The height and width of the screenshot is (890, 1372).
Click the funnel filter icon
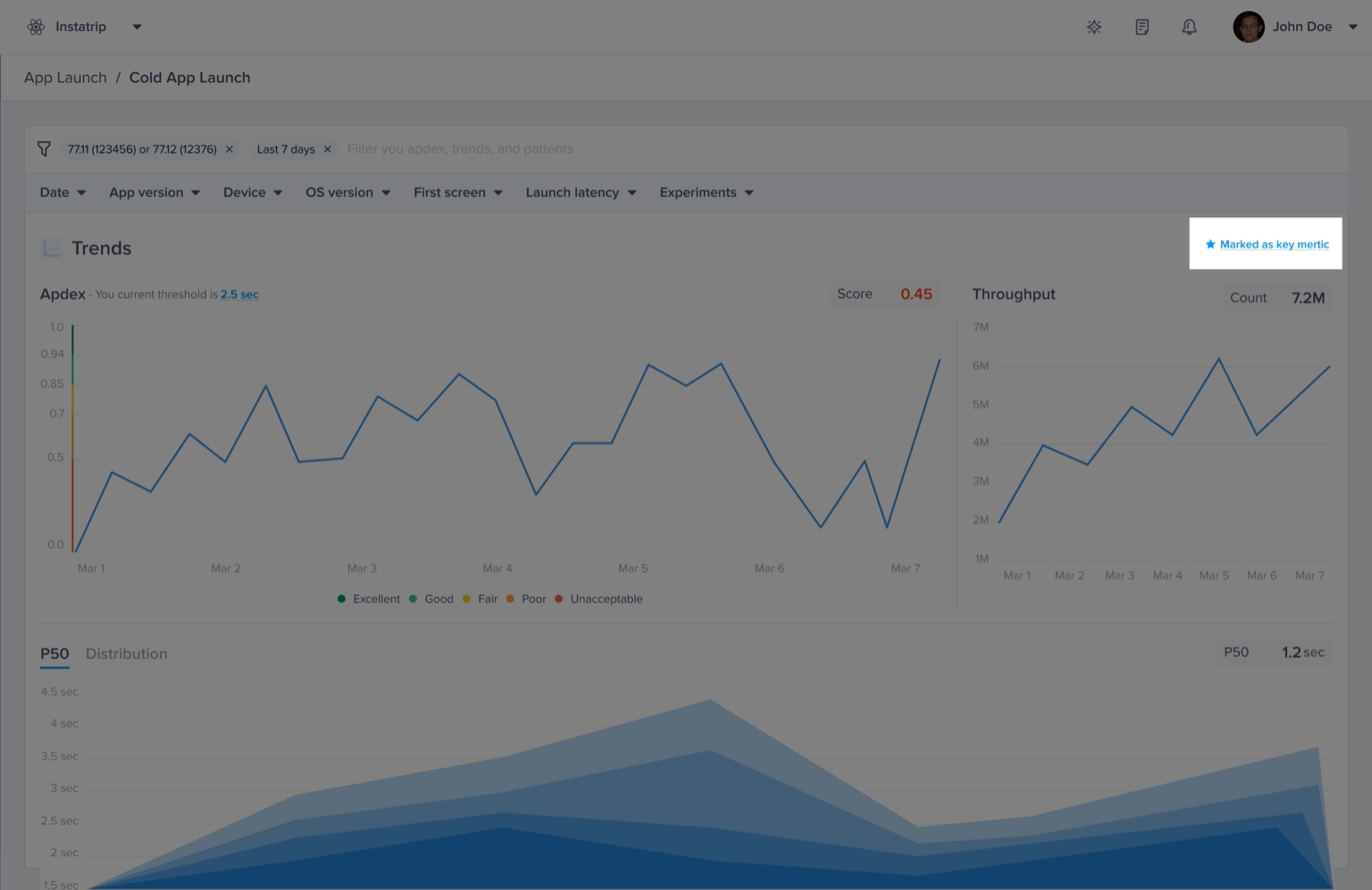click(x=44, y=149)
